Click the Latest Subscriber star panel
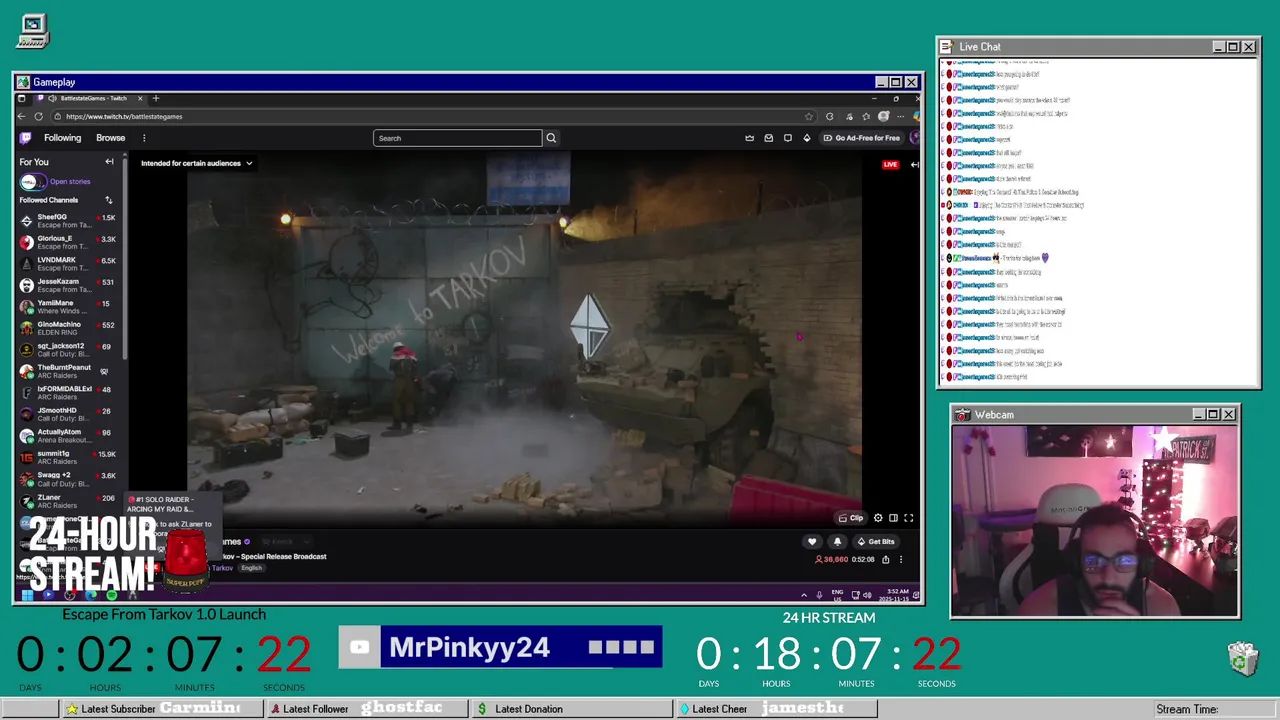 pos(161,709)
